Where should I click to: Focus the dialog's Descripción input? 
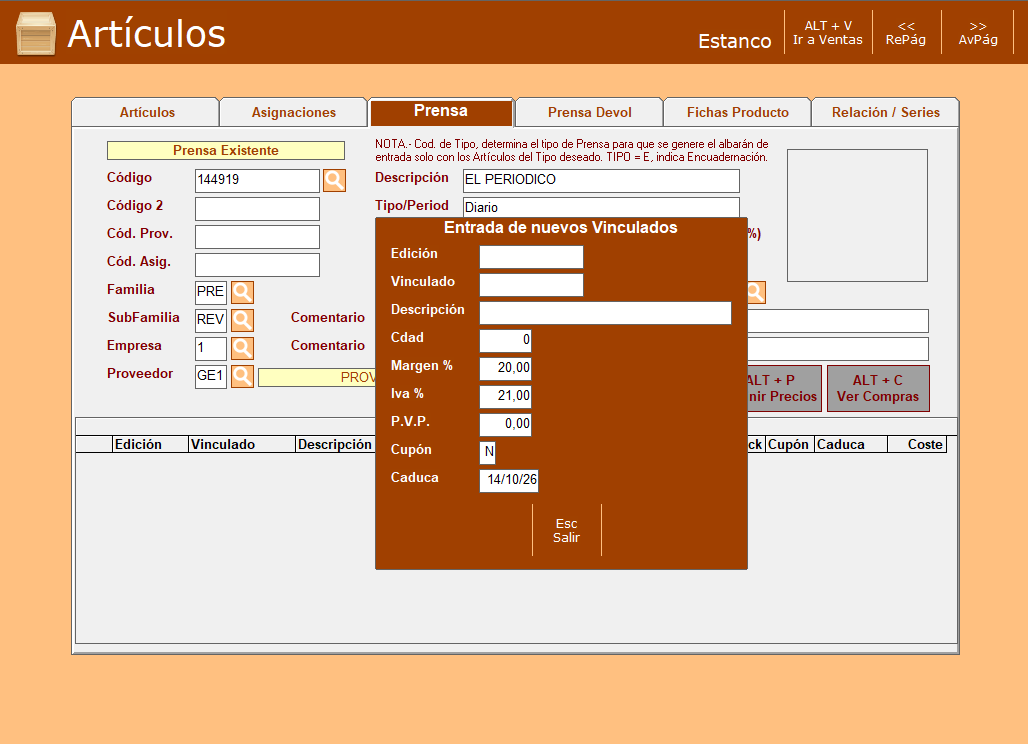[x=605, y=313]
